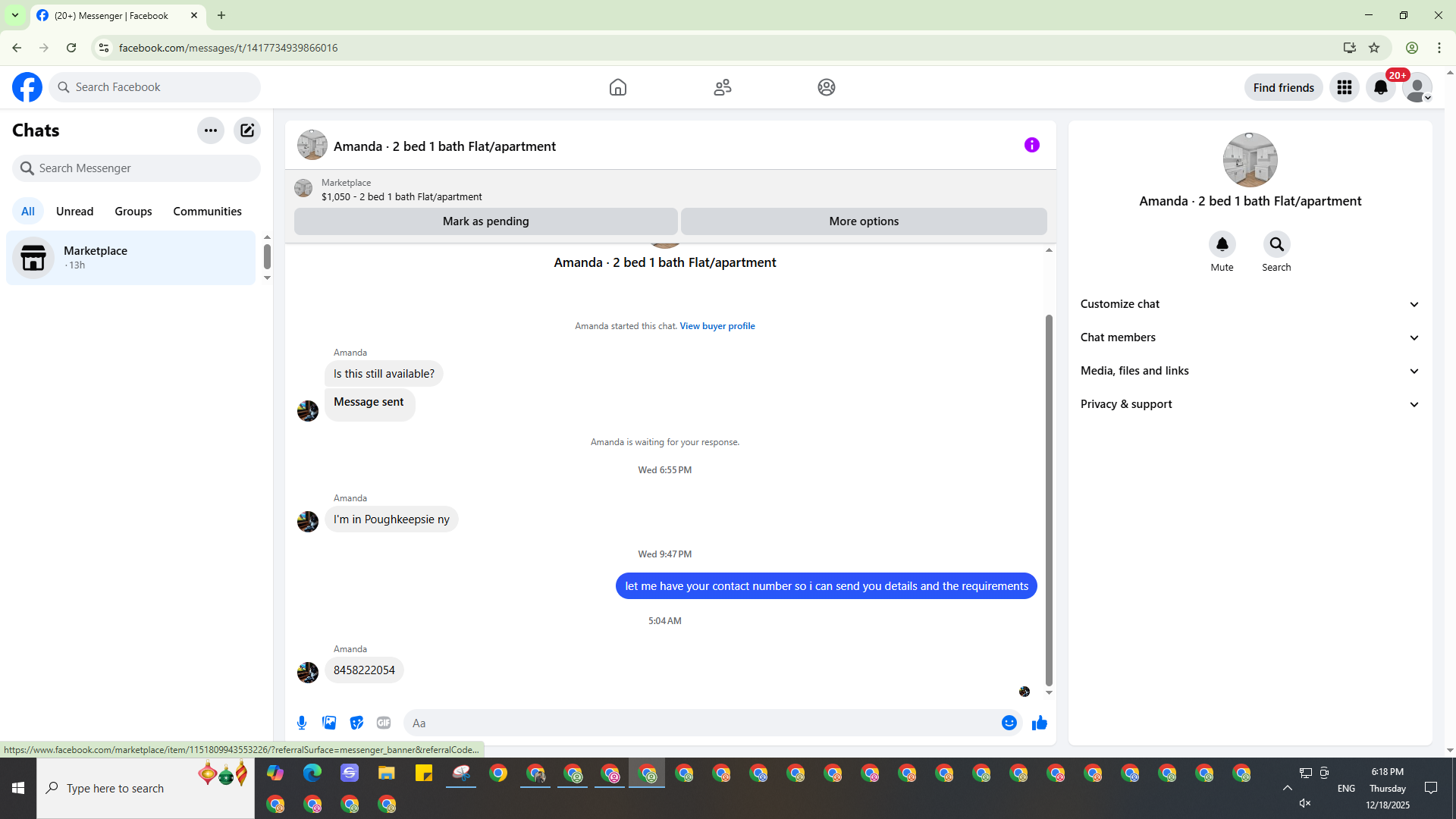Choose a sticker with the sticker icon
Screen dimensions: 1456x819
click(356, 723)
